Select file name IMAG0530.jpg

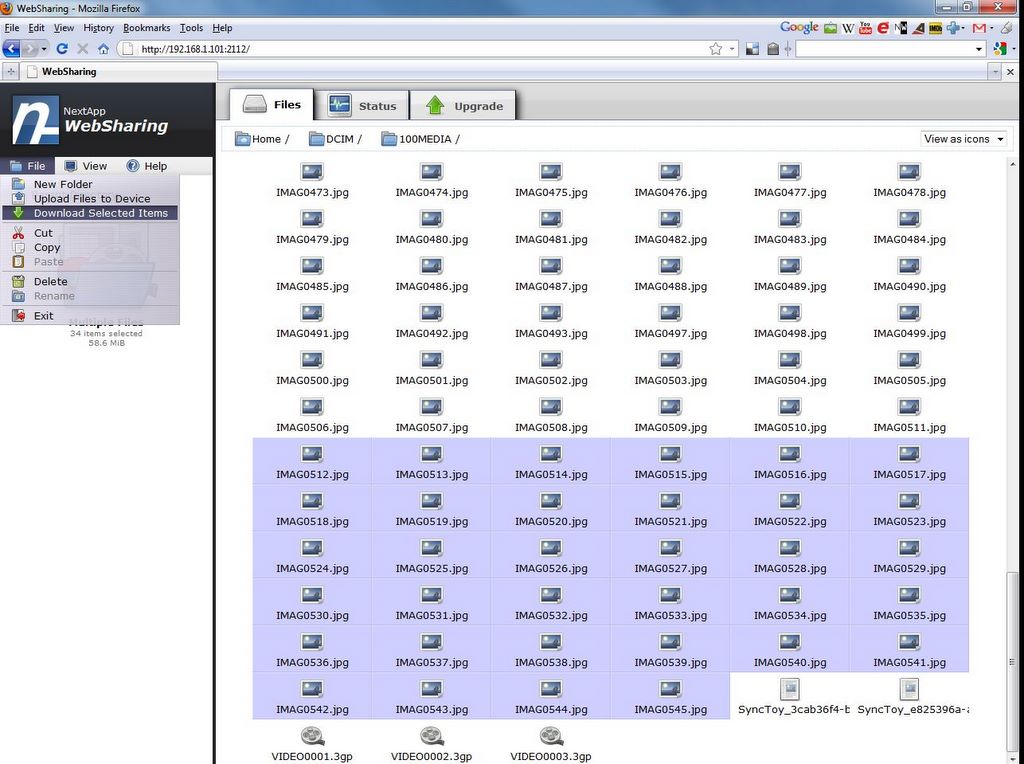point(312,615)
